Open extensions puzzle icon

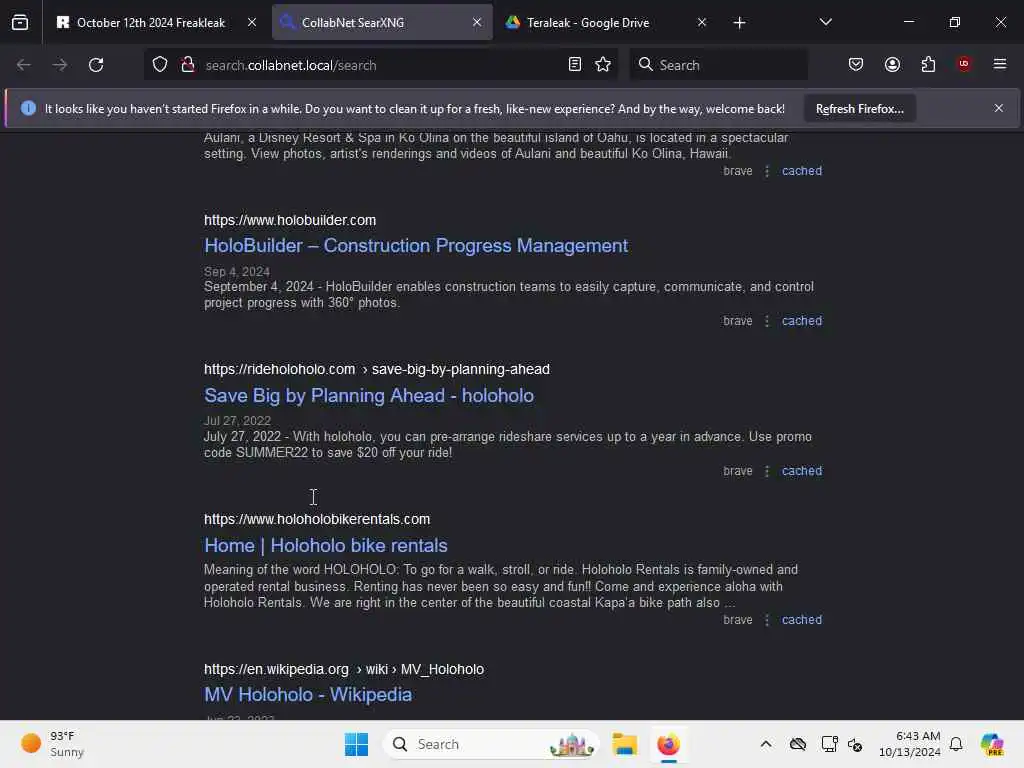pos(928,65)
